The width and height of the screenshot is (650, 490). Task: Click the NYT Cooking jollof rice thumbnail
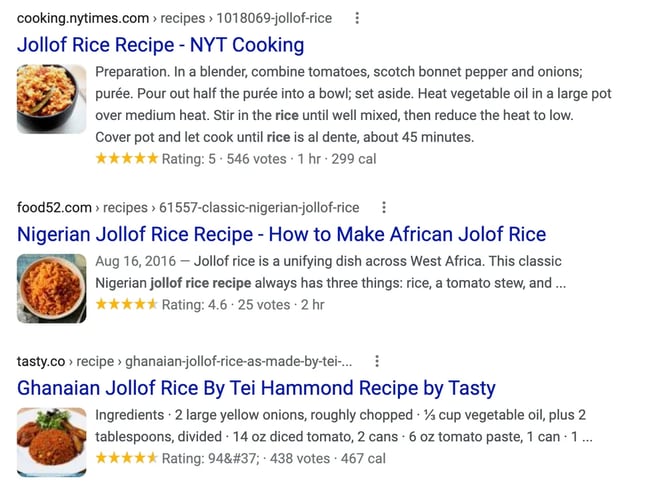click(x=51, y=100)
